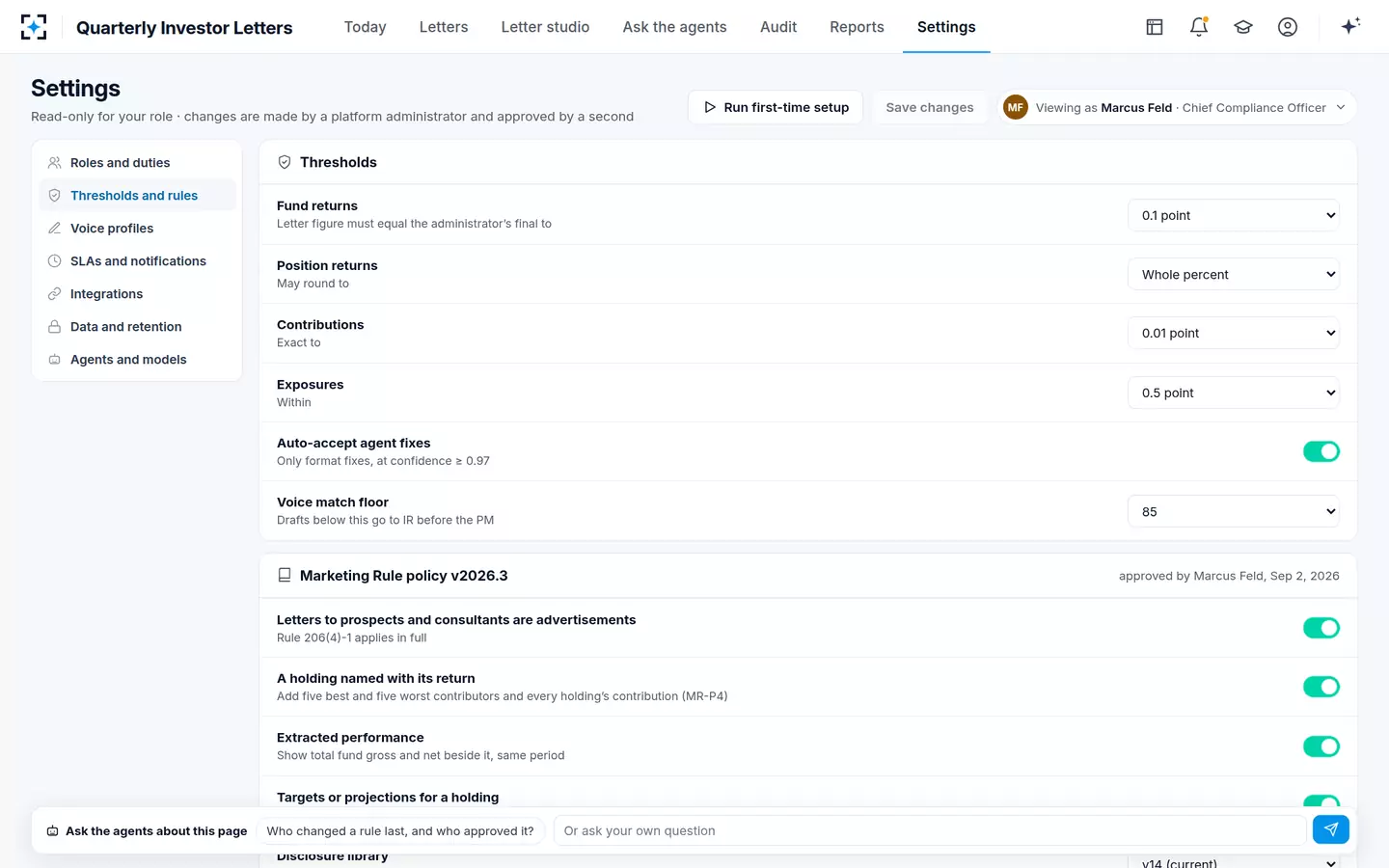Toggle A holding named with its return
This screenshot has height=868, width=1389.
(1321, 687)
